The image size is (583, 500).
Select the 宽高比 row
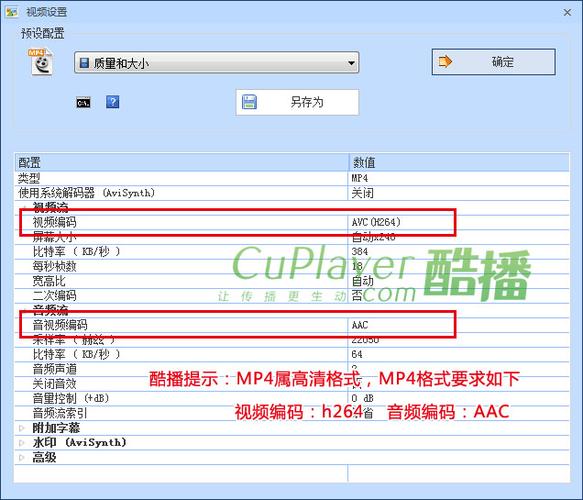click(x=292, y=281)
